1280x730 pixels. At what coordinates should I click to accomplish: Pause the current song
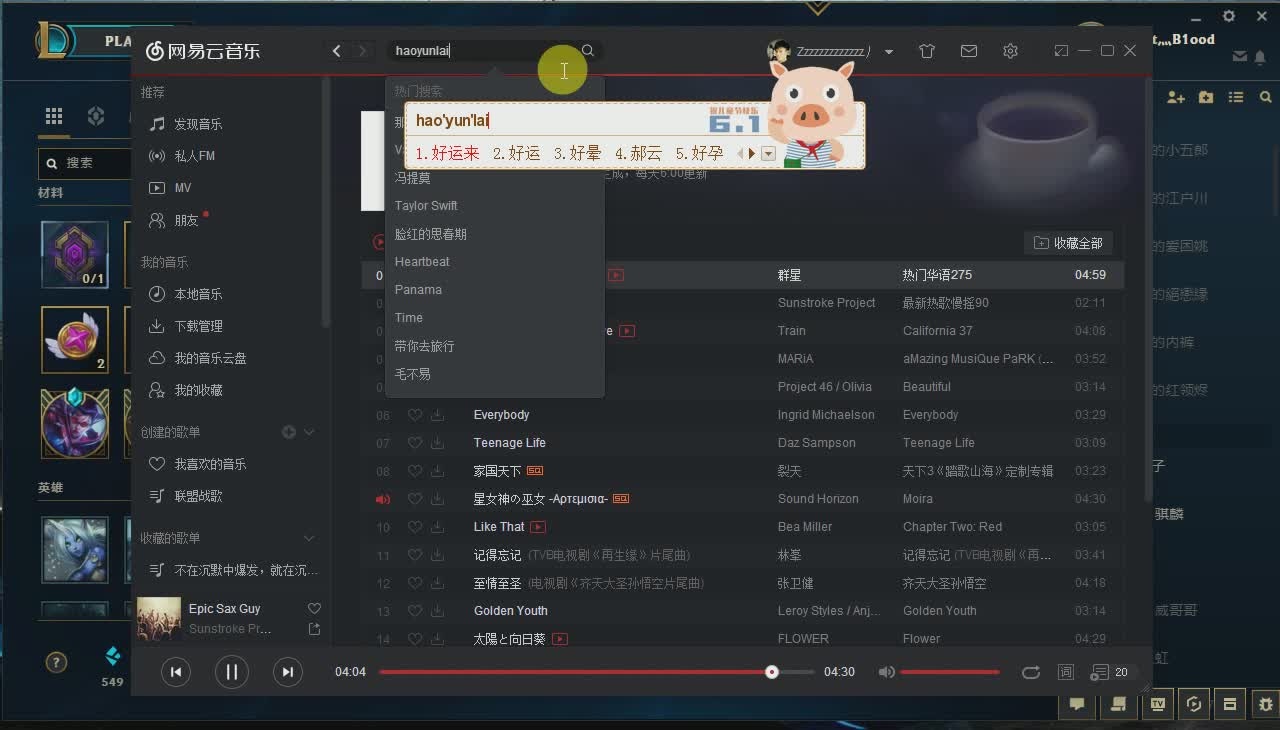(232, 672)
